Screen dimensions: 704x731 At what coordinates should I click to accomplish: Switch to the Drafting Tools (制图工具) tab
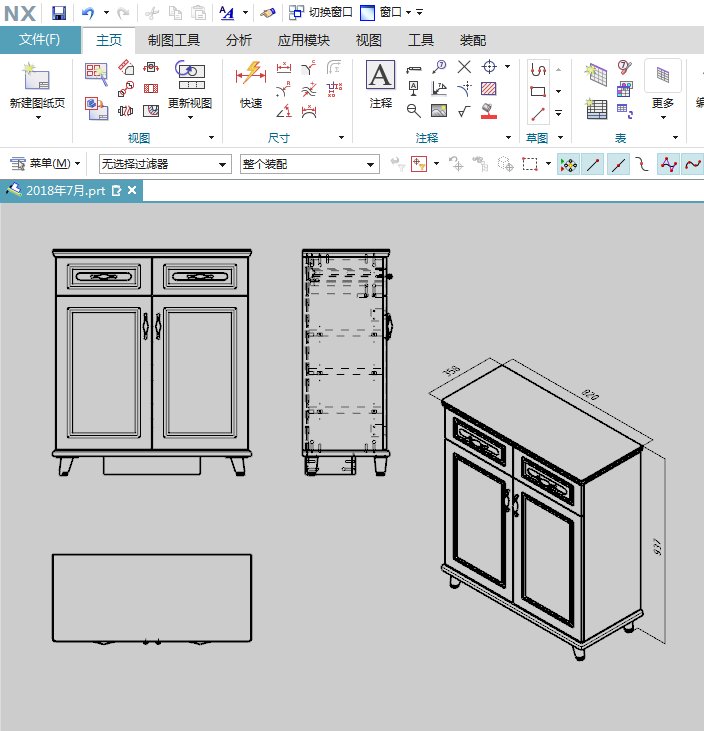pyautogui.click(x=174, y=41)
